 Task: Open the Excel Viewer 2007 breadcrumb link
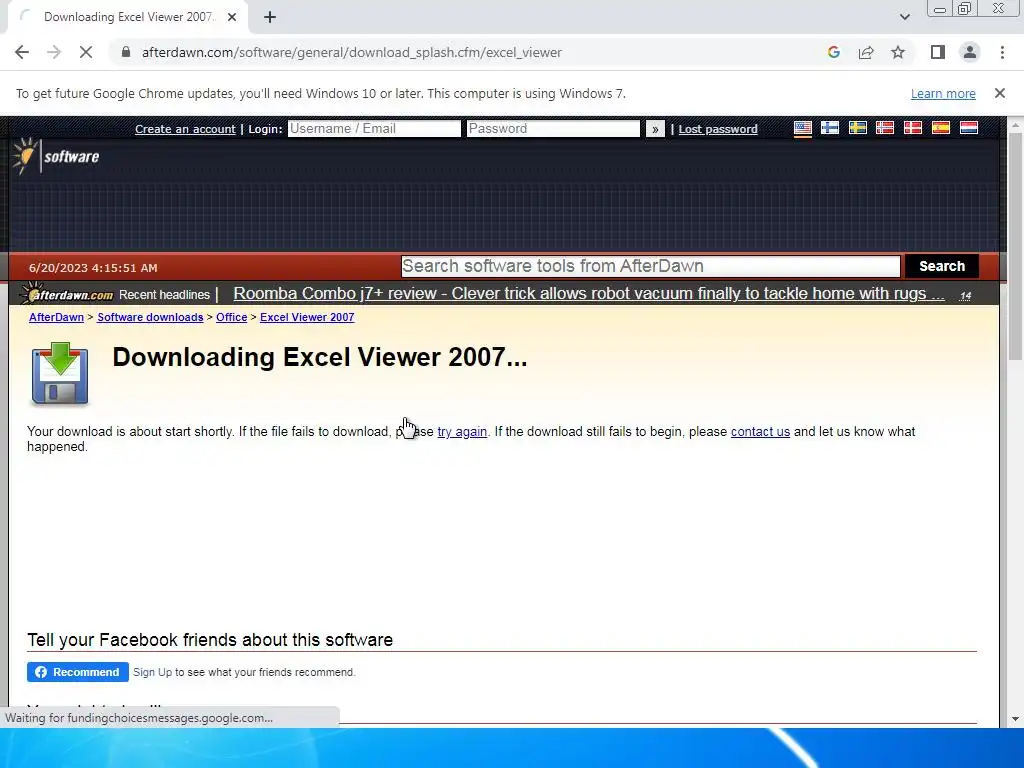(x=307, y=317)
